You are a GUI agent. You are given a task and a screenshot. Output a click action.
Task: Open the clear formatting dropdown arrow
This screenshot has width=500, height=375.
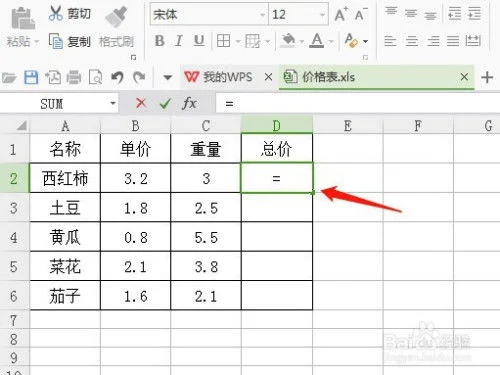366,42
